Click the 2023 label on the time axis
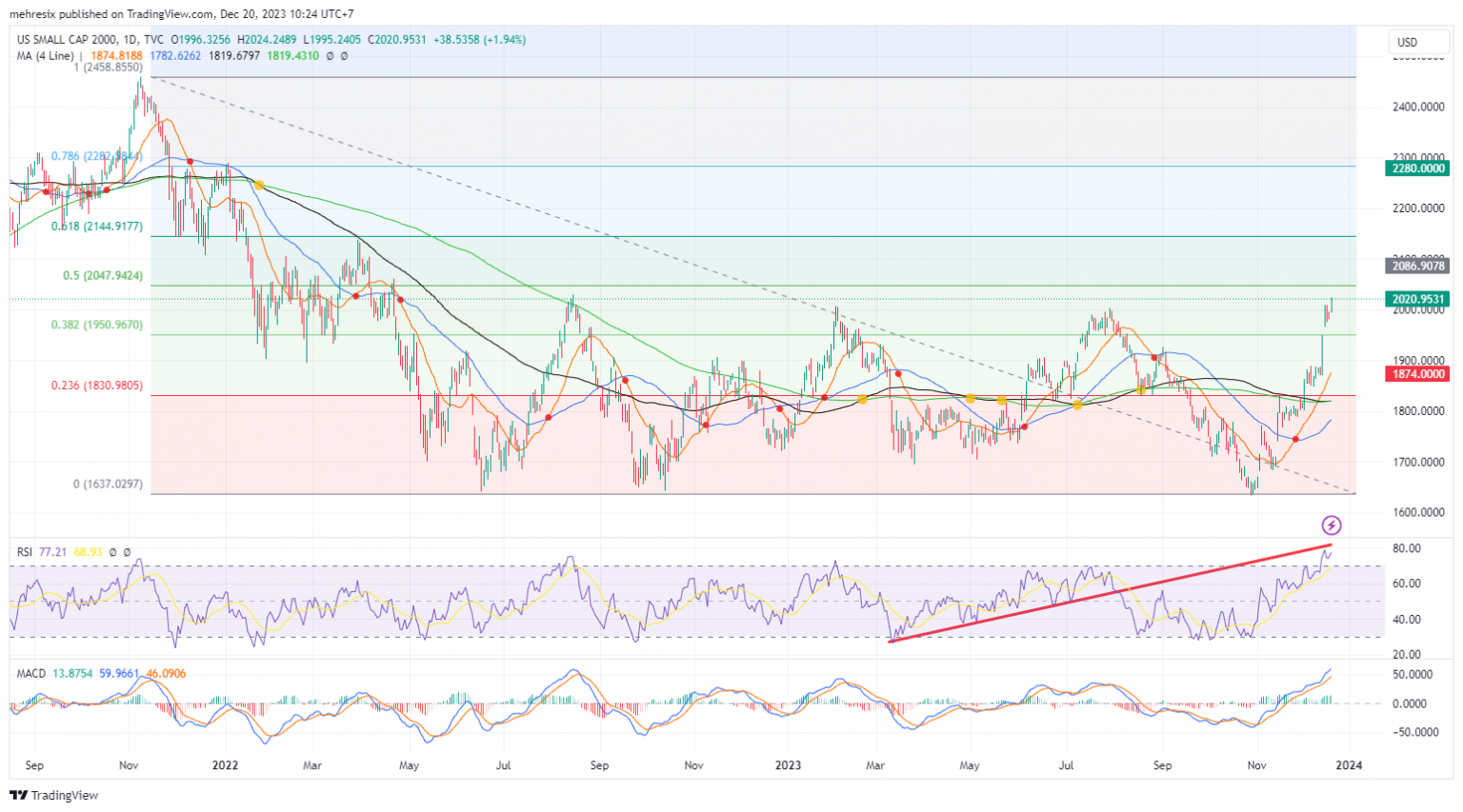Screen dimensions: 1463x812 coord(788,764)
